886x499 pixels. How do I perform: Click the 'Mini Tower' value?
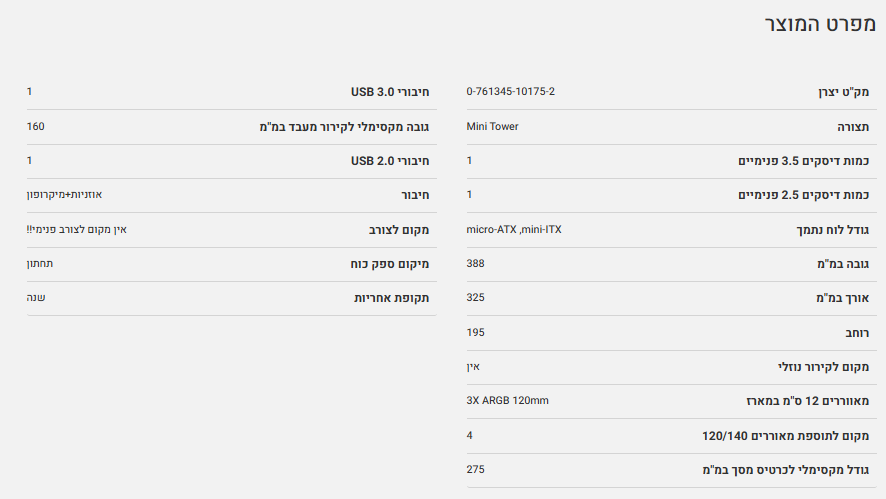pos(492,126)
